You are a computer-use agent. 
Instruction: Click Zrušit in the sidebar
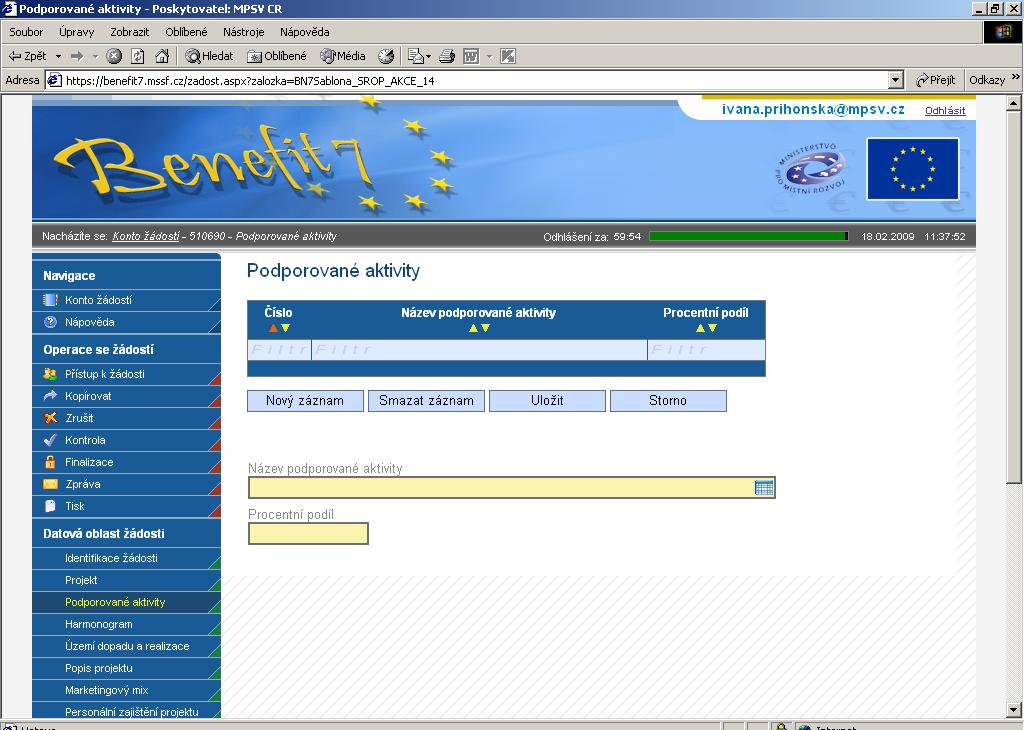click(126, 419)
